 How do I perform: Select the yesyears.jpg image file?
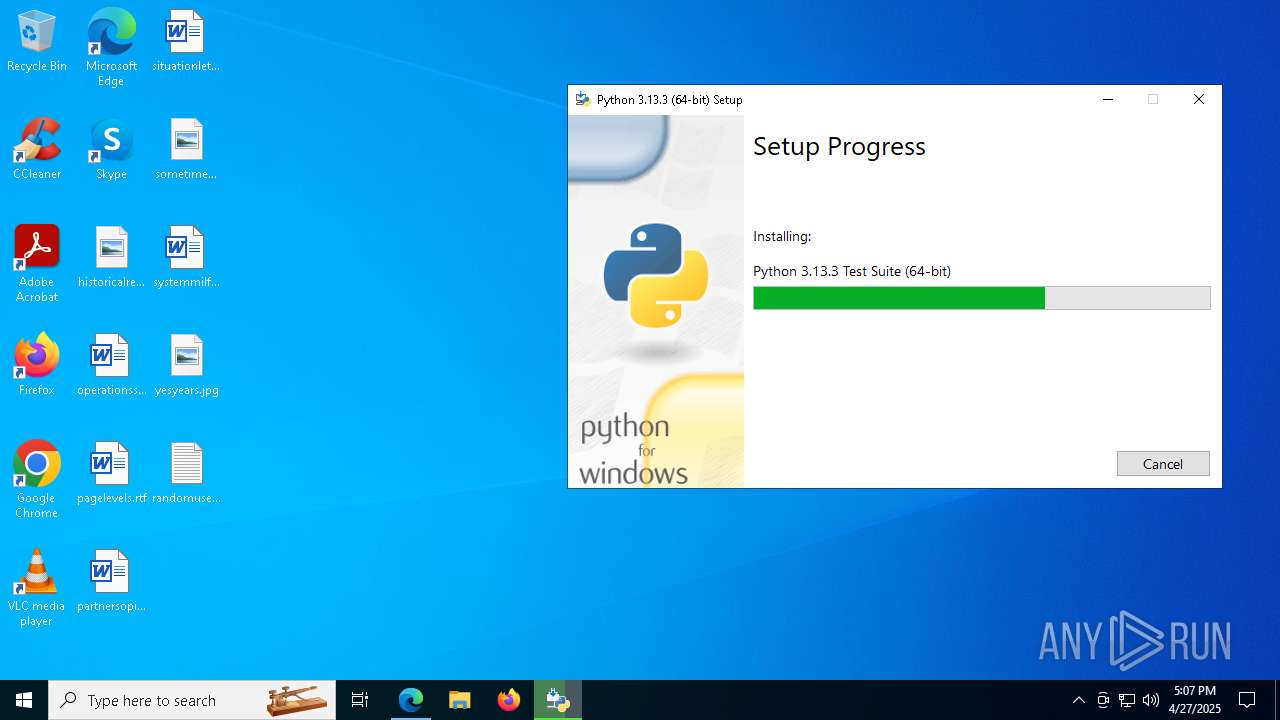[186, 365]
